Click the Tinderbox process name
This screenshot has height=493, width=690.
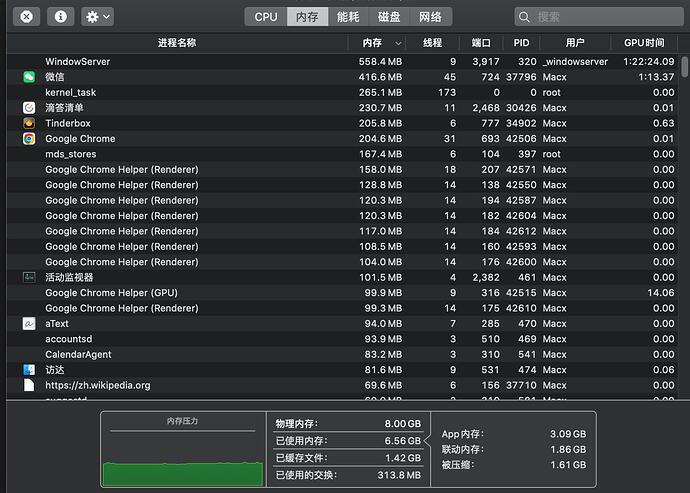[x=68, y=123]
